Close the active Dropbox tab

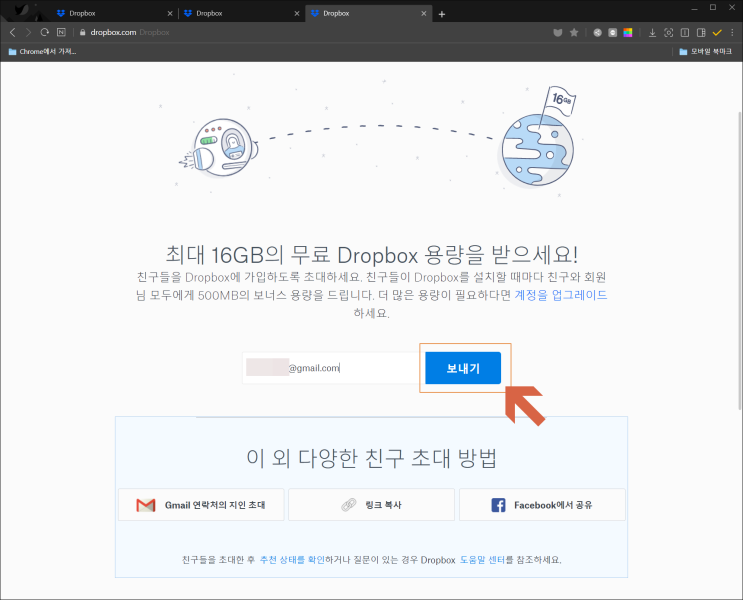pos(424,13)
